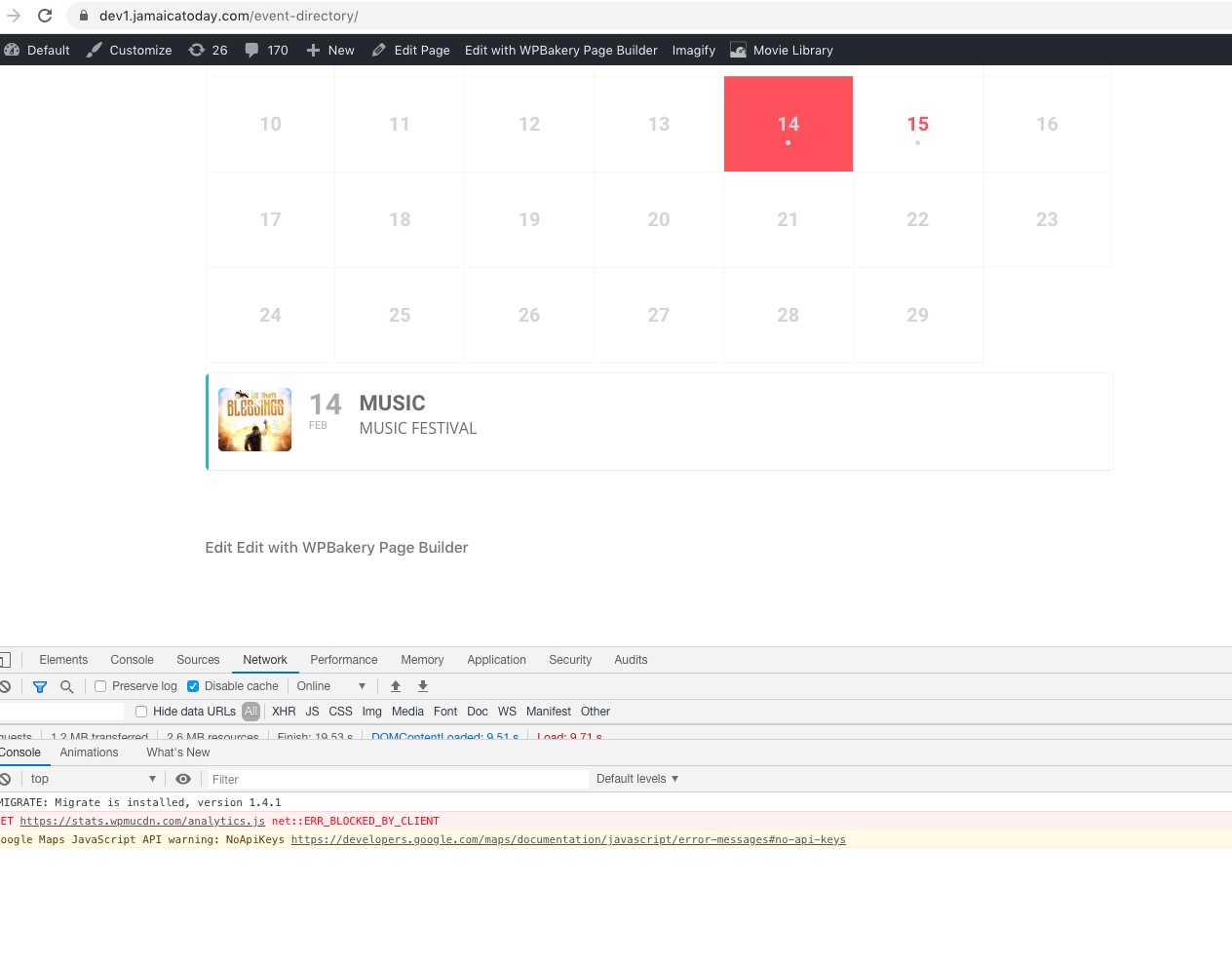Toggle the network filter funnel icon
Image resolution: width=1232 pixels, height=965 pixels.
click(x=40, y=687)
